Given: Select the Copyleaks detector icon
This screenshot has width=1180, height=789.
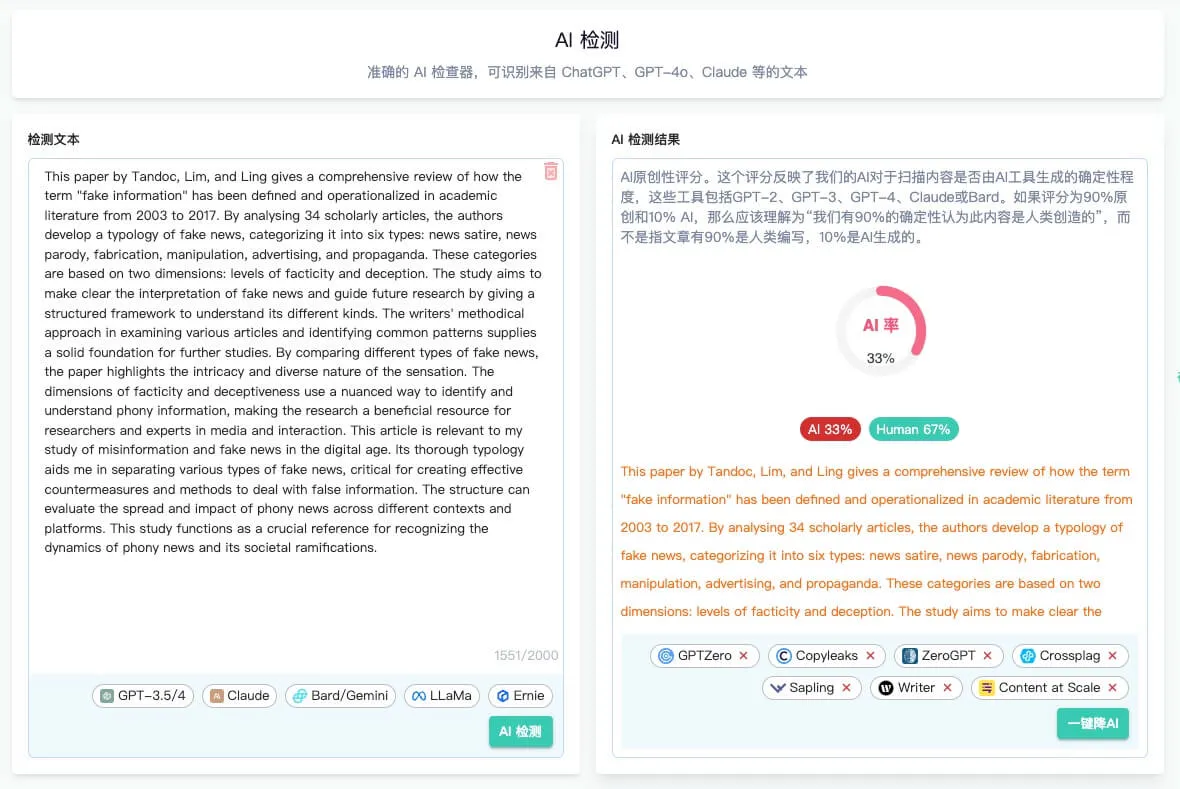Looking at the screenshot, I should click(x=783, y=655).
